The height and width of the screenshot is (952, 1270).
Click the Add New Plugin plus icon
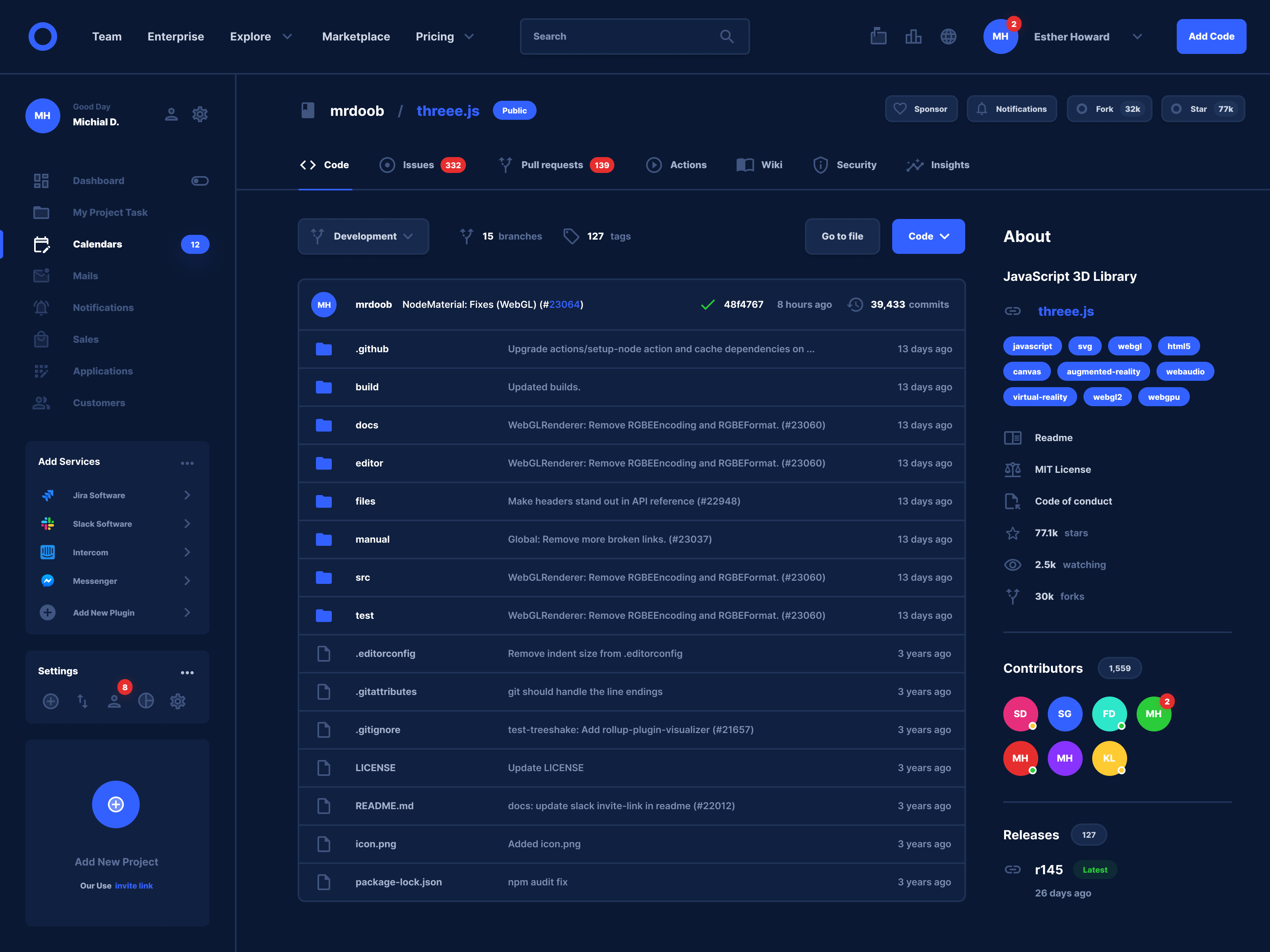pos(48,612)
